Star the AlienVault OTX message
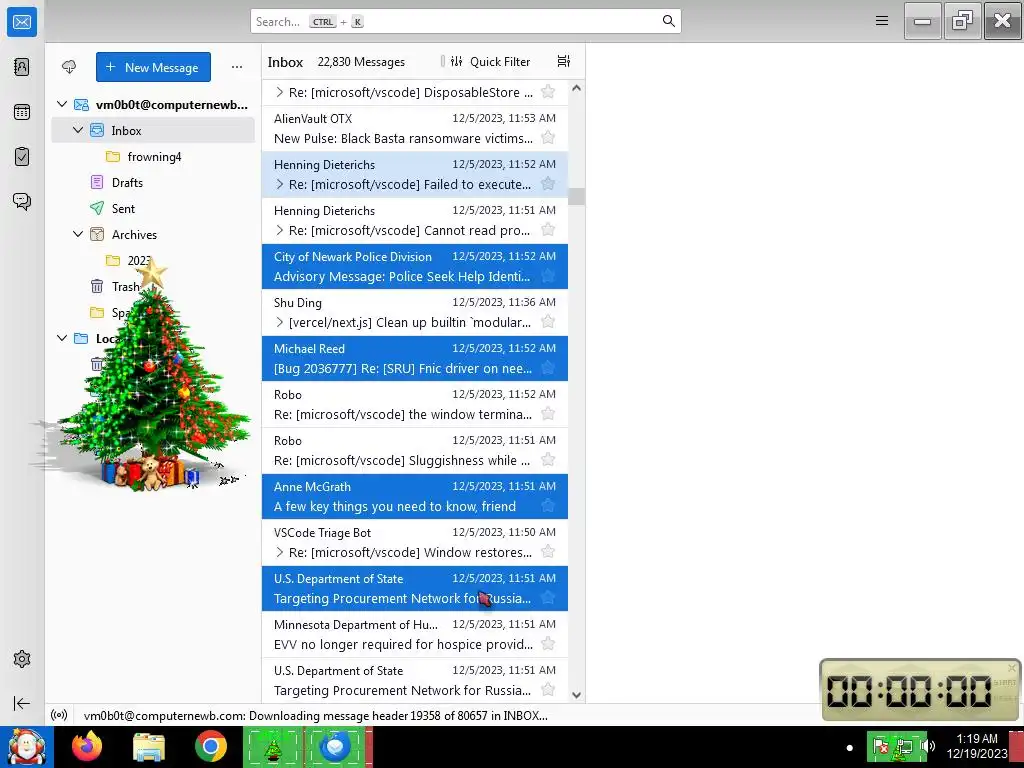 click(x=548, y=138)
